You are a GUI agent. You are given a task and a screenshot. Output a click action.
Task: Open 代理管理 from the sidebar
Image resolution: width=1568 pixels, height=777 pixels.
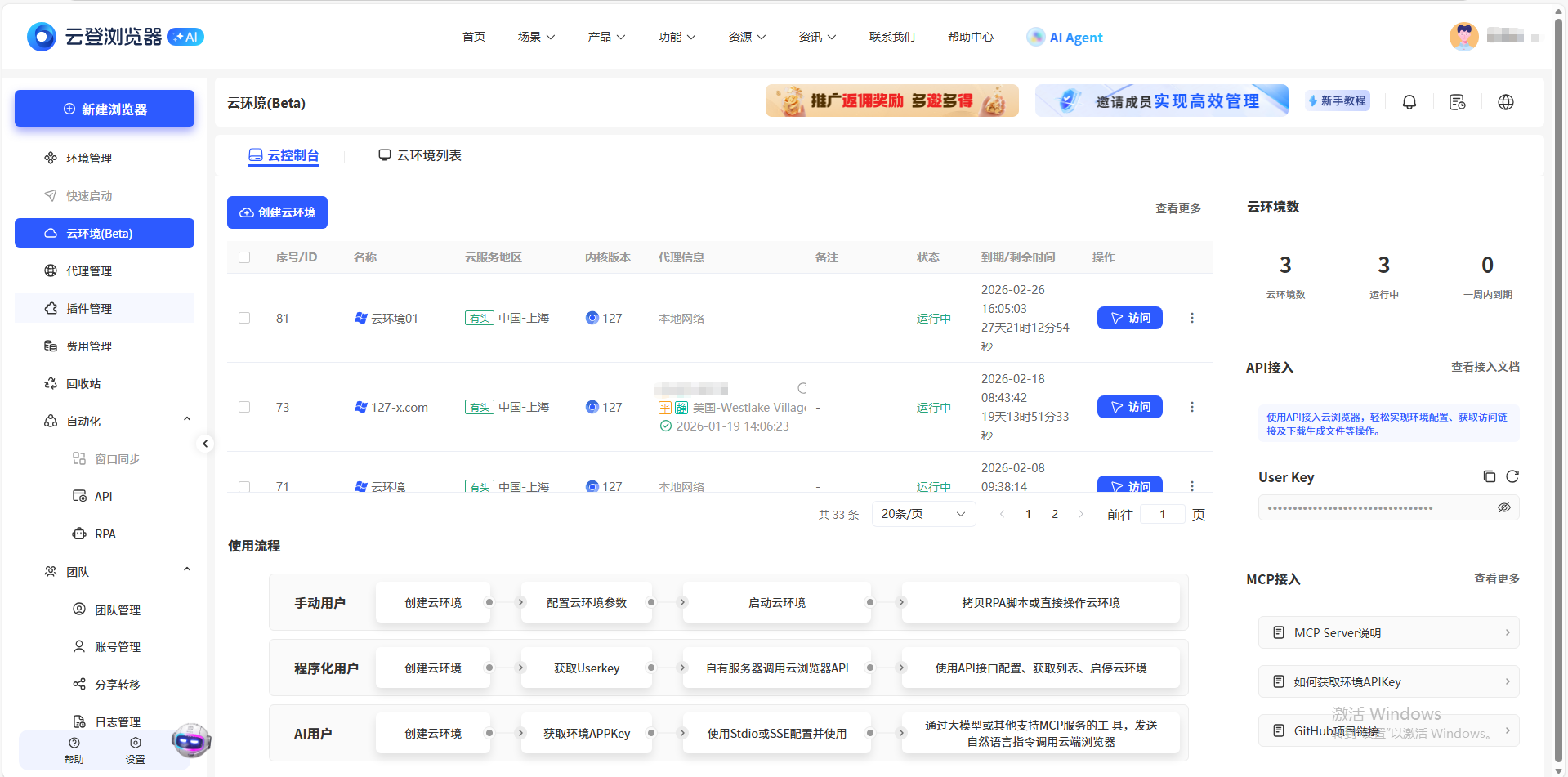point(89,270)
